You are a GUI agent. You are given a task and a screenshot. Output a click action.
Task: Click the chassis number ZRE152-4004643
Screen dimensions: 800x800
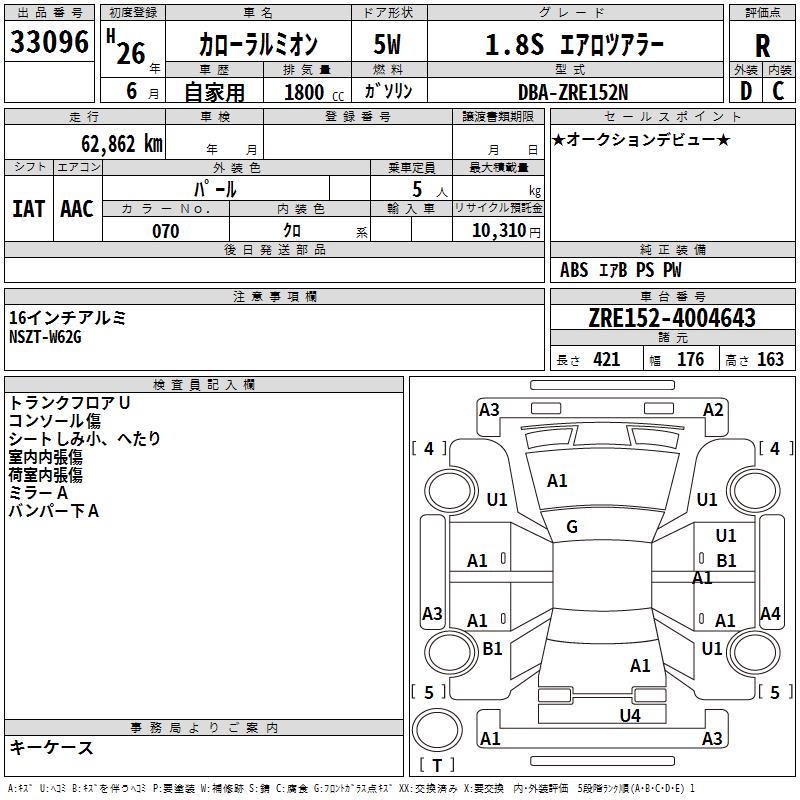(671, 319)
